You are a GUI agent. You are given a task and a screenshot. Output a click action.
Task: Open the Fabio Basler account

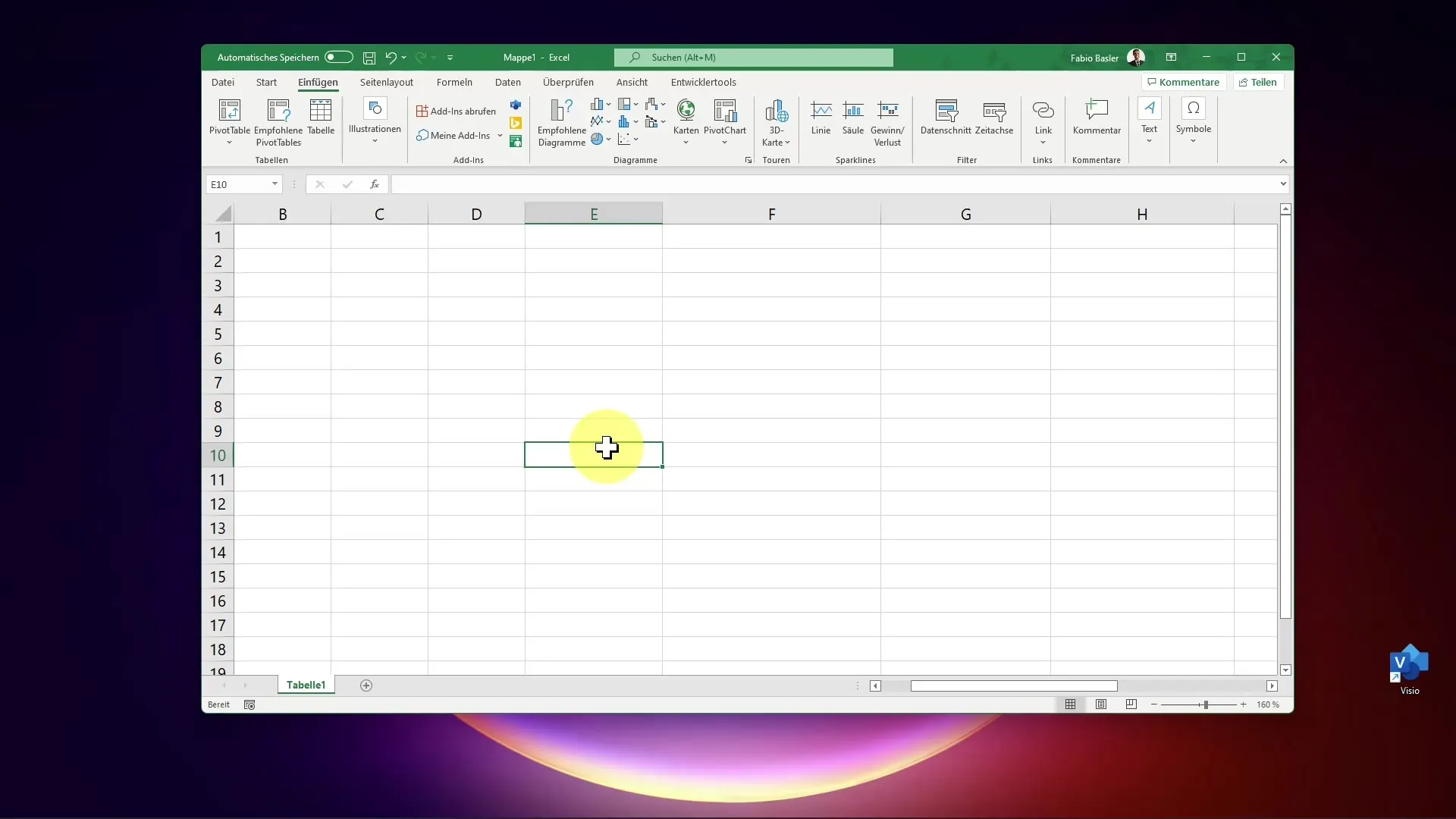pyautogui.click(x=1107, y=58)
